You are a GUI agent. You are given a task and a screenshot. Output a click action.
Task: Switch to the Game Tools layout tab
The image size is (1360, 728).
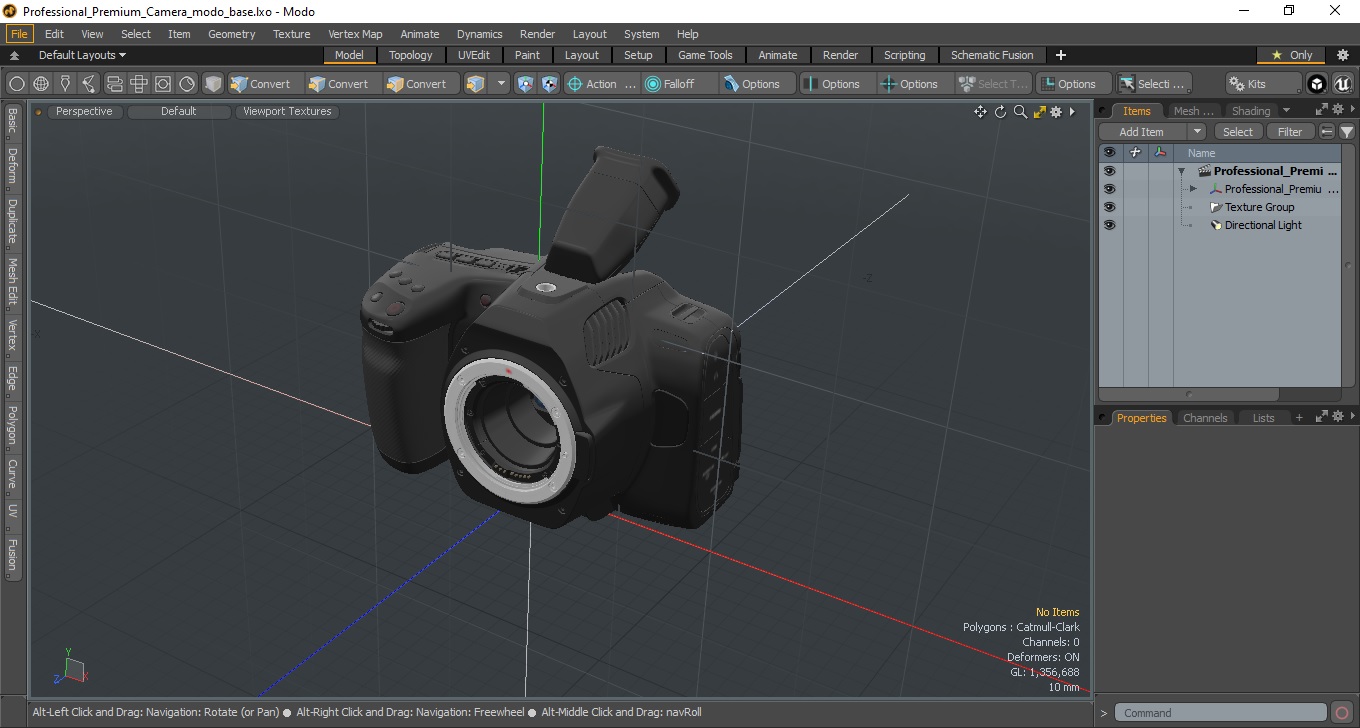[705, 55]
